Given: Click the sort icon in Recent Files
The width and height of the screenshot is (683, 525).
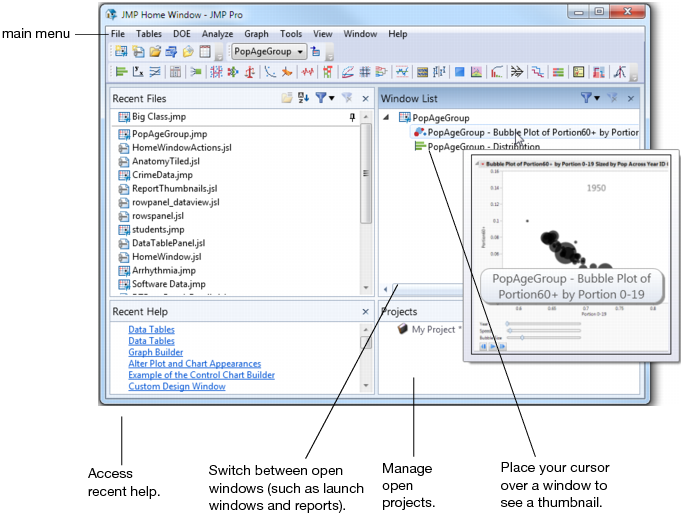Looking at the screenshot, I should pyautogui.click(x=303, y=98).
